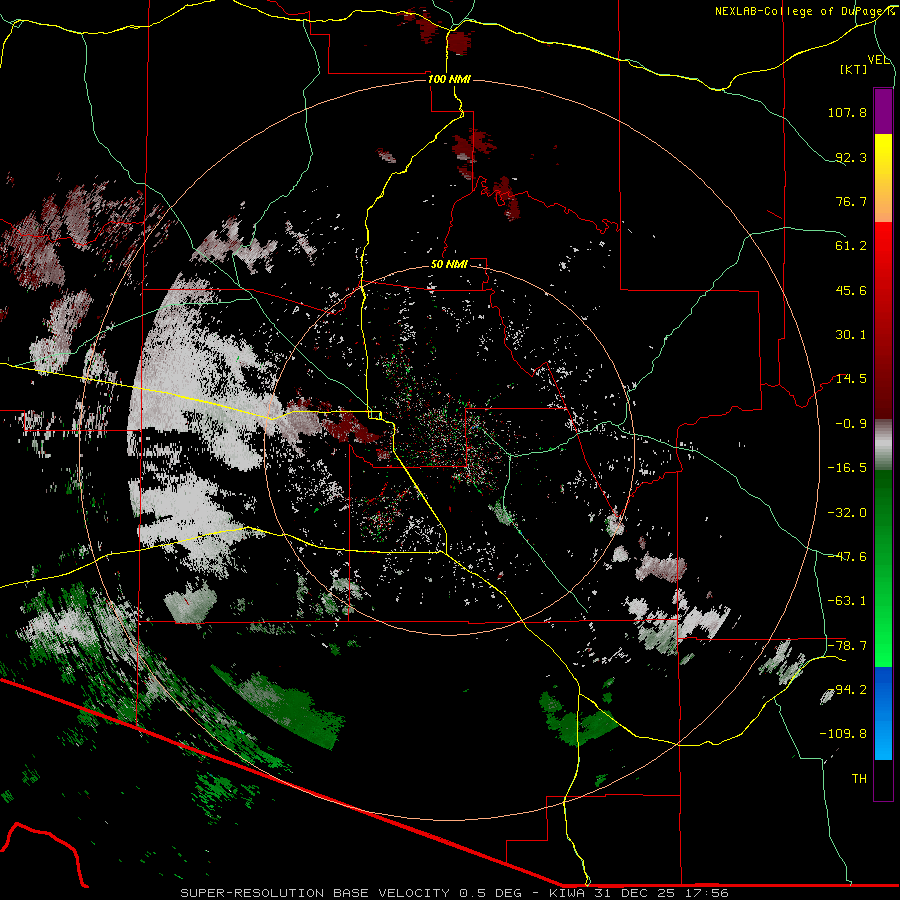Click the gray segment of the color bar
Viewport: 900px width, 900px height.
[x=883, y=445]
